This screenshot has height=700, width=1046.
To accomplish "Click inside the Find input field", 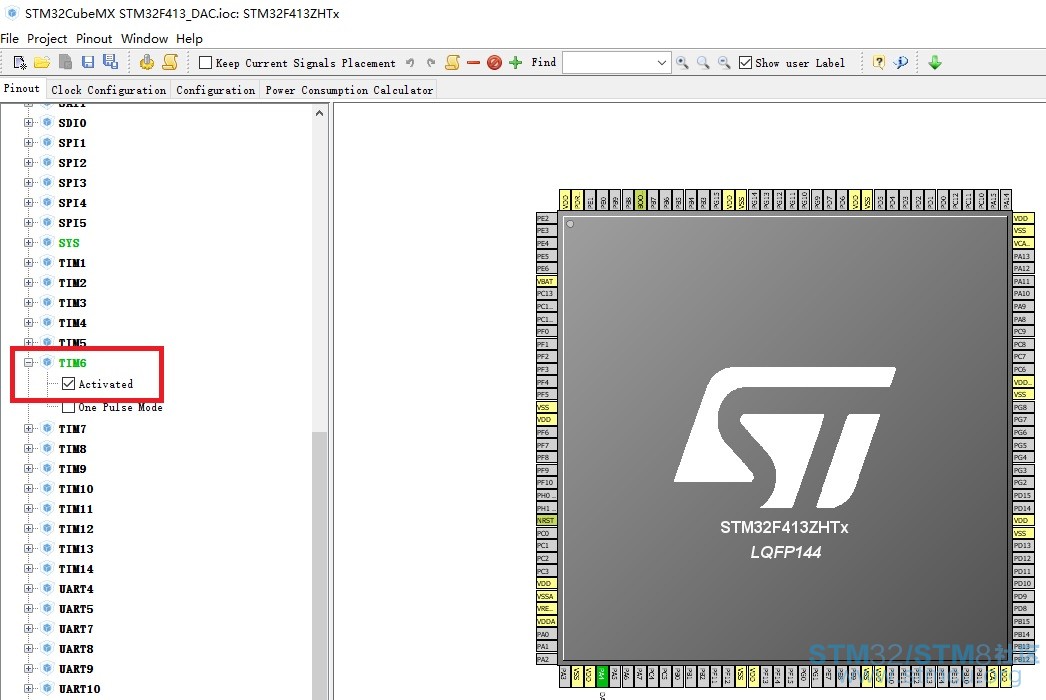I will 608,63.
